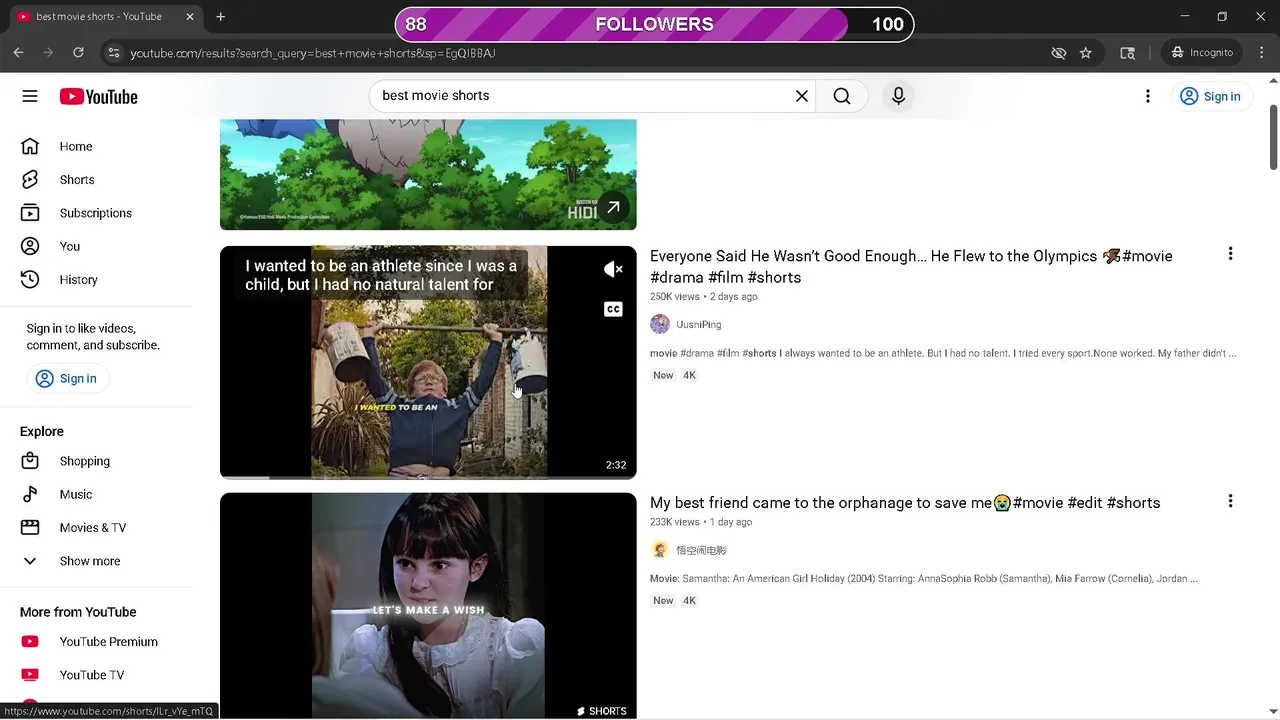Open YouTube settings three-dot menu in header
This screenshot has height=720, width=1280.
1148,96
